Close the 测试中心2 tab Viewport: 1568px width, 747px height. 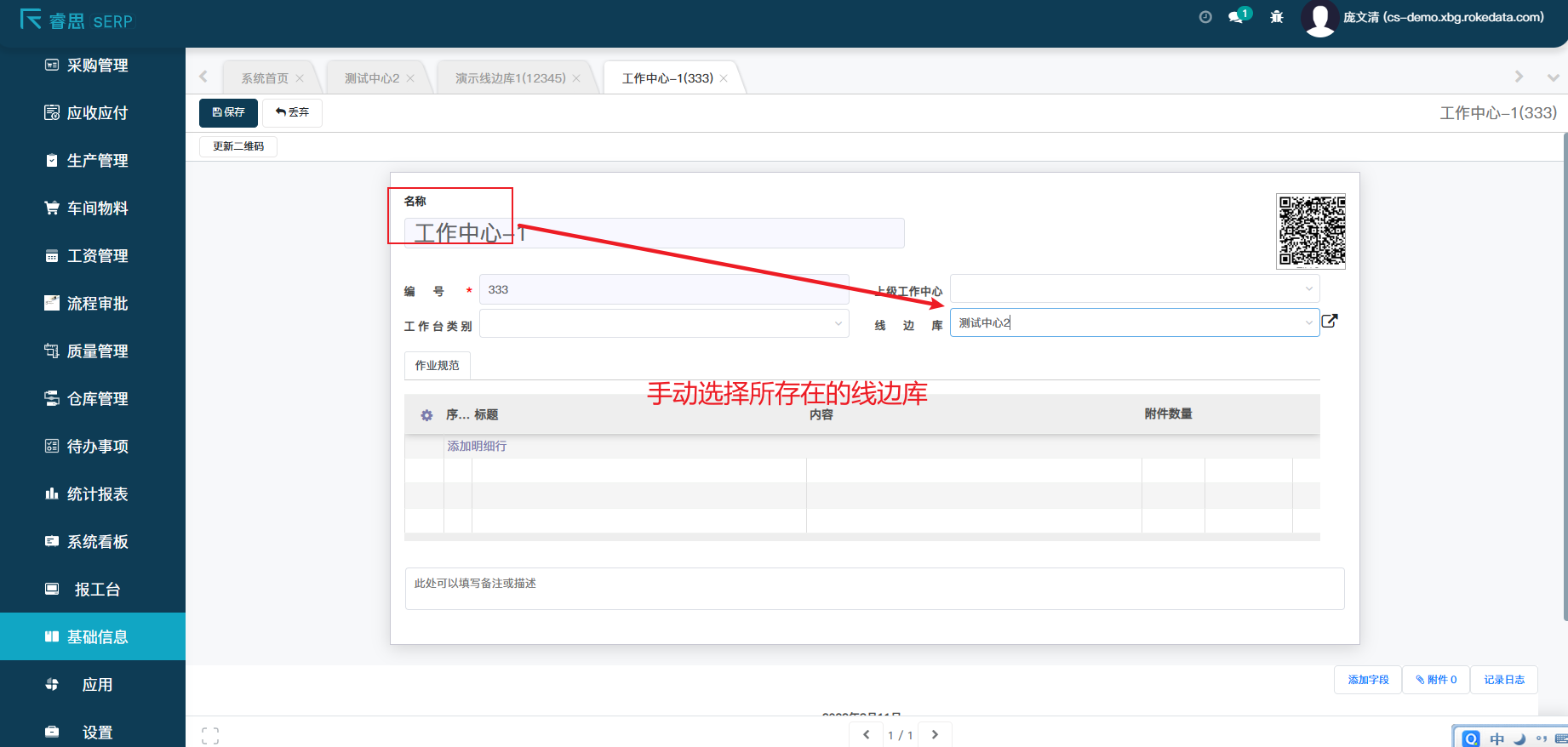click(x=410, y=78)
